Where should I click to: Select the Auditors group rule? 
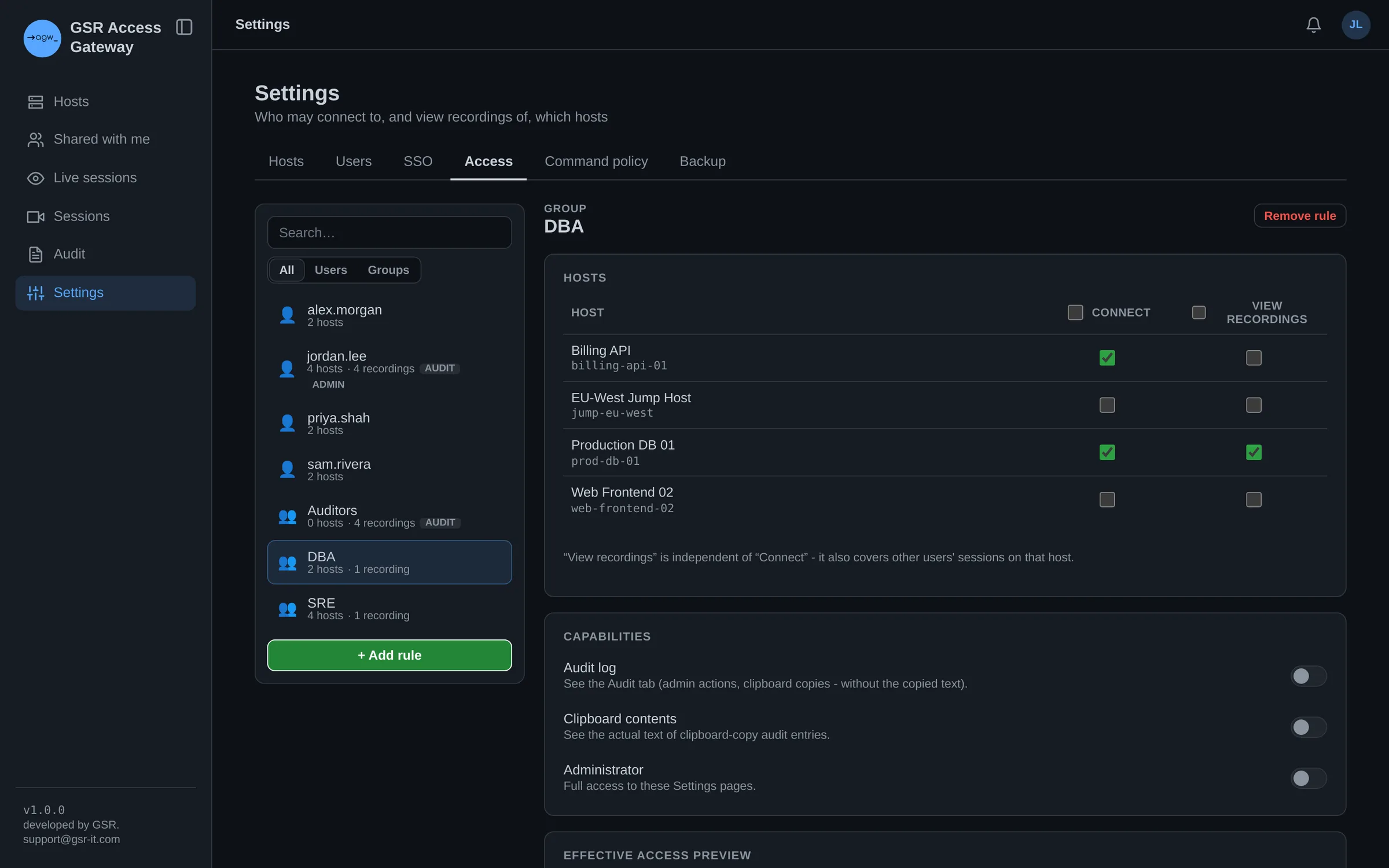(389, 516)
